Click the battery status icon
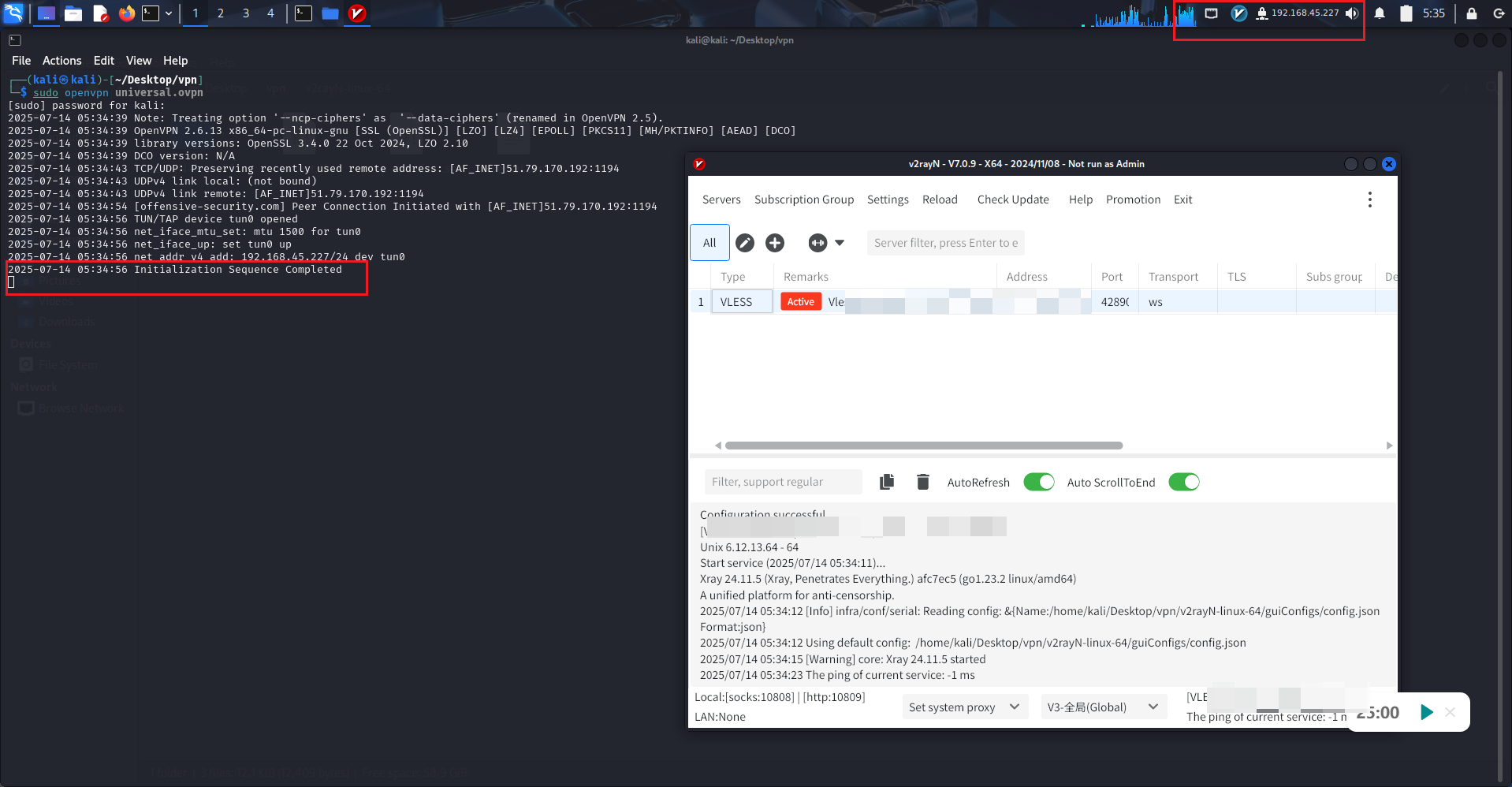The height and width of the screenshot is (787, 1512). click(1406, 13)
